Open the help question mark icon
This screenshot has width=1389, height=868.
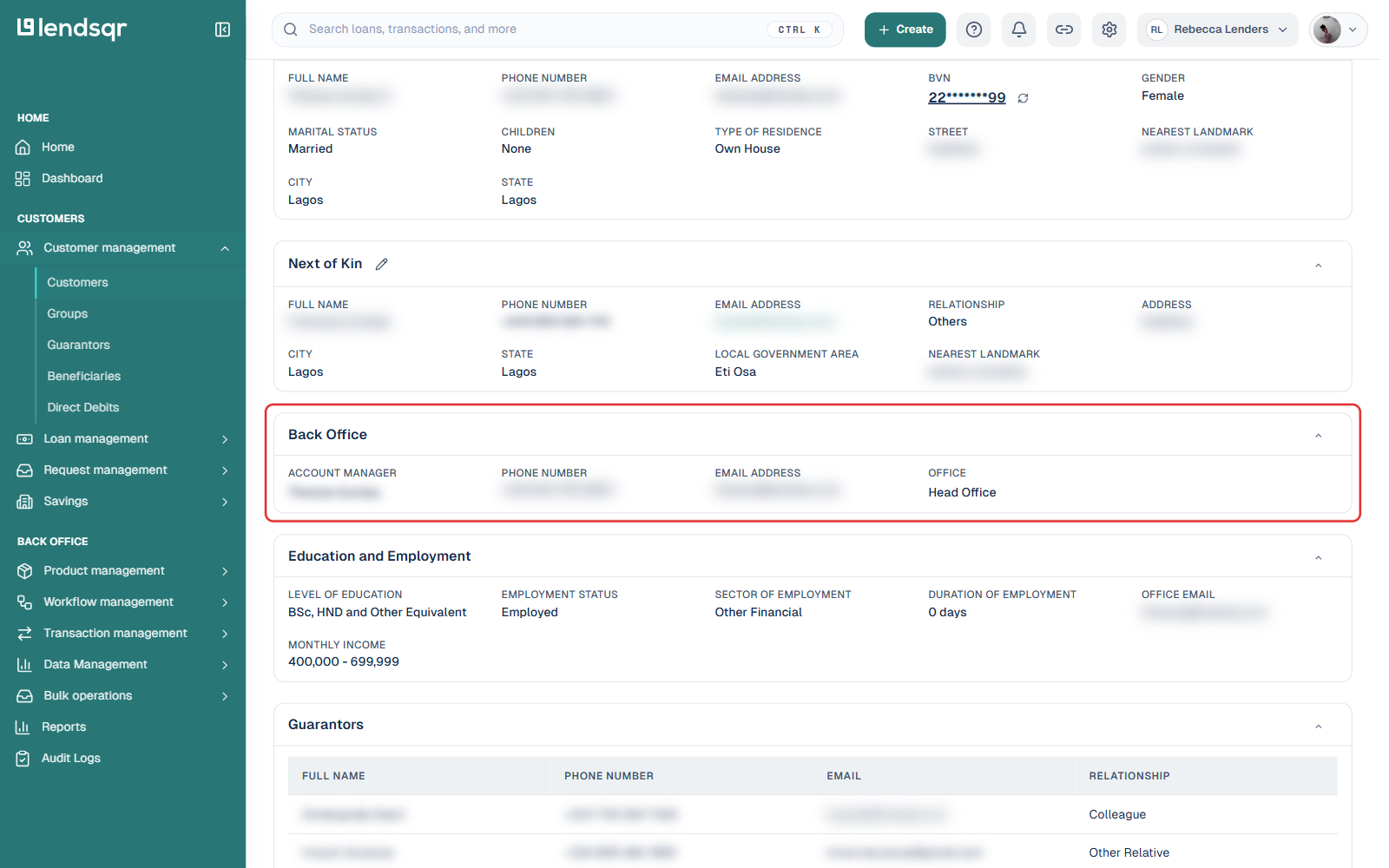tap(974, 30)
